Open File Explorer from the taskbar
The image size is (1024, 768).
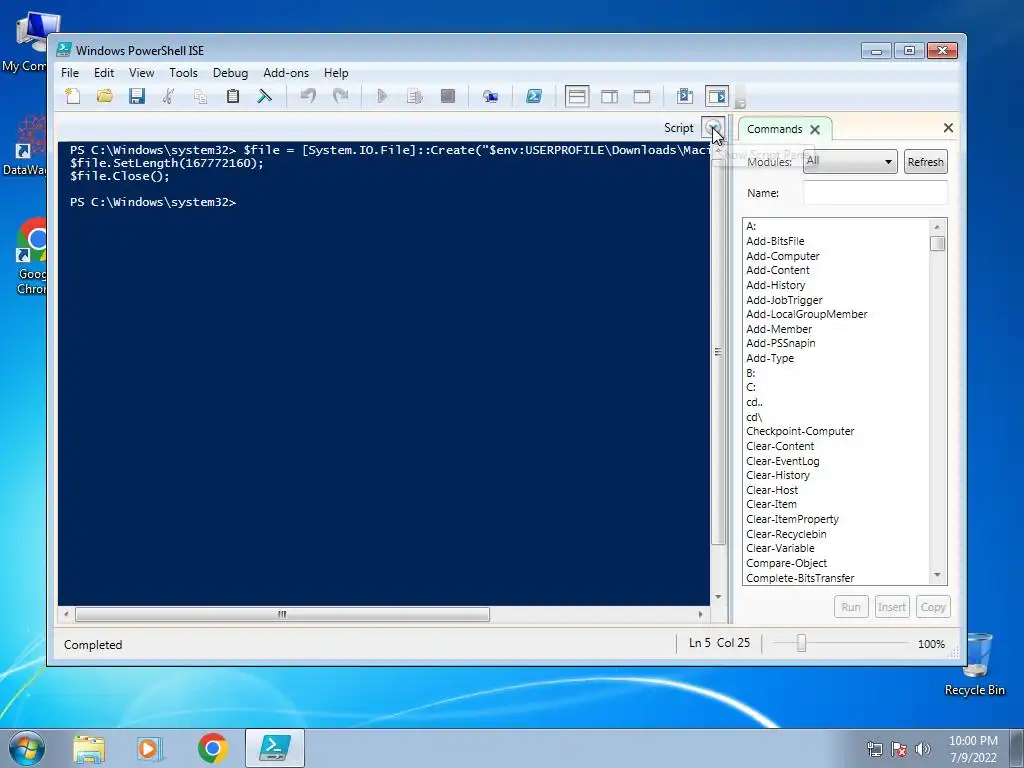[89, 748]
